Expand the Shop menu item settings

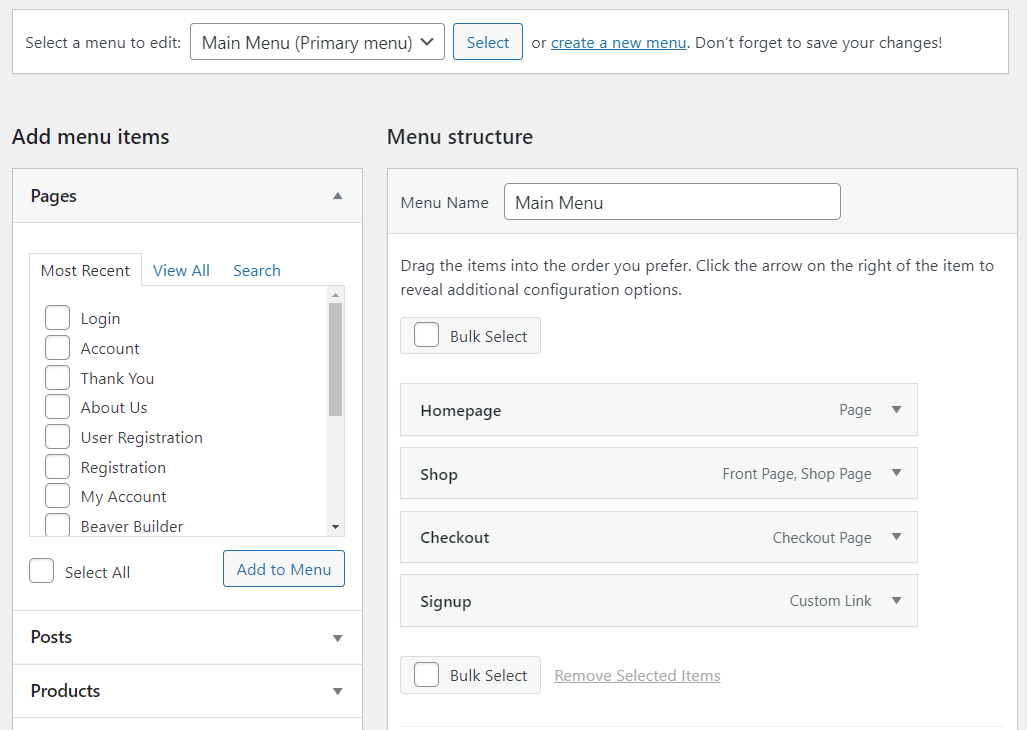[x=895, y=473]
